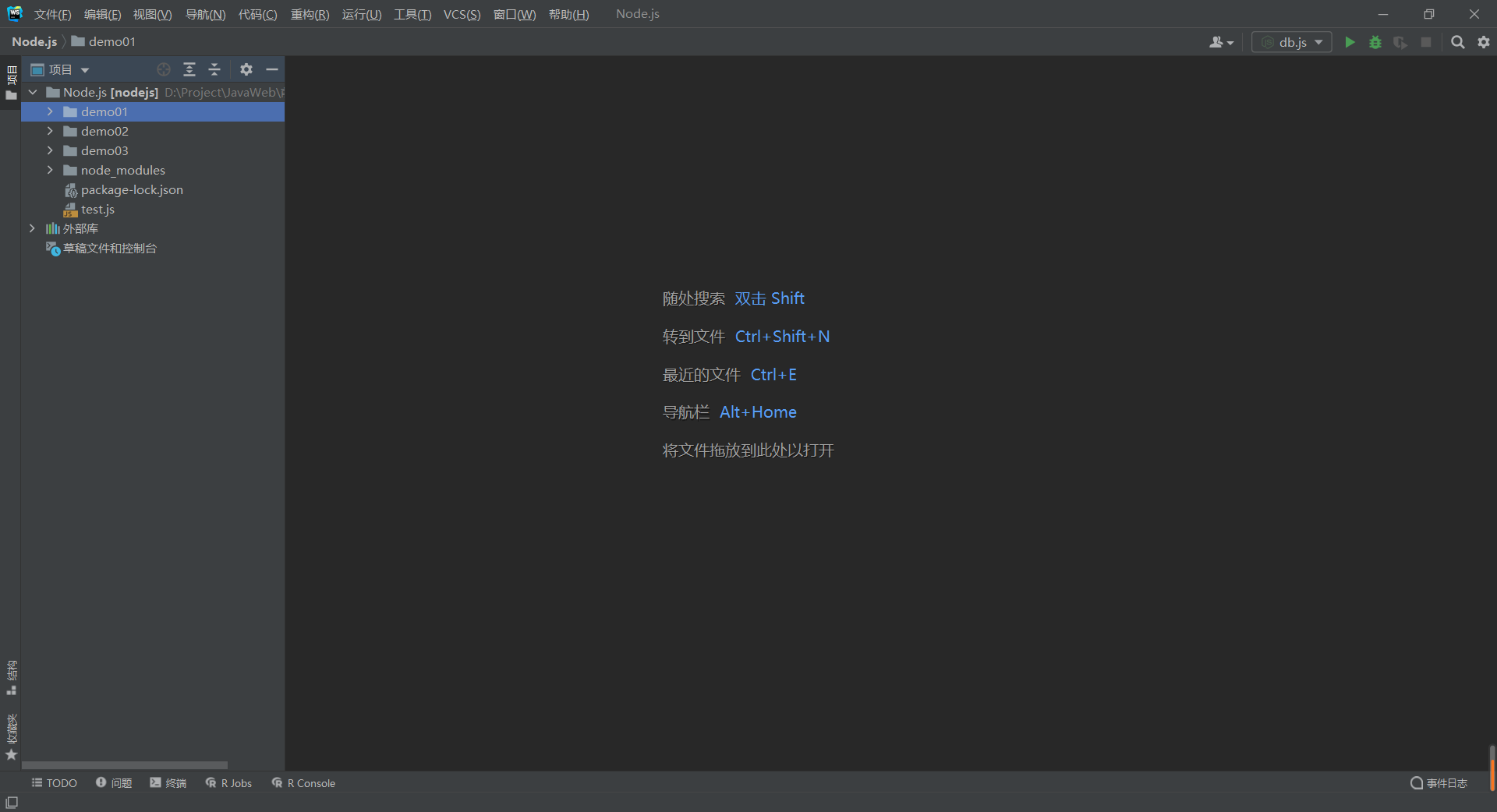
Task: Start debugging with the bug icon
Action: point(1375,43)
